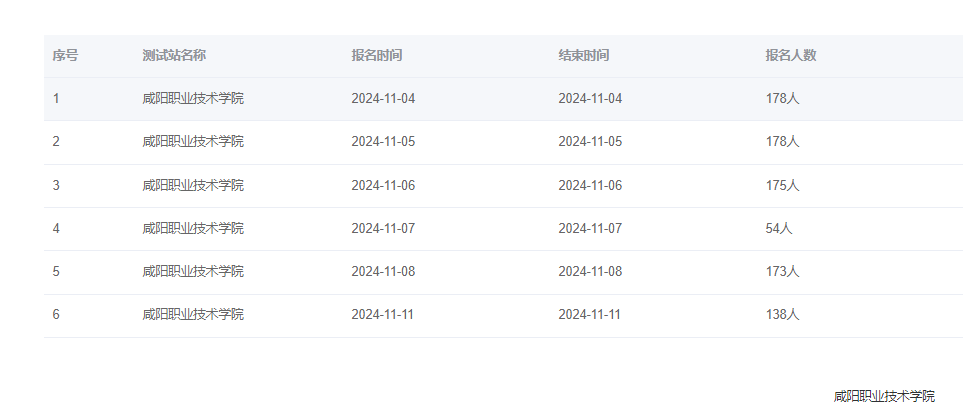Click the 报名人数 column header
The image size is (972, 413).
790,56
